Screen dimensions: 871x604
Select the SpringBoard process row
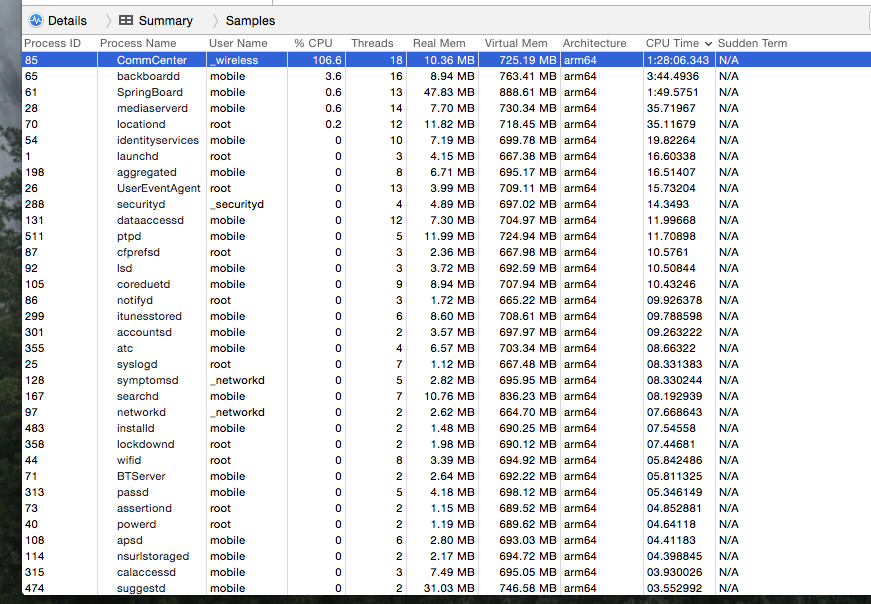[446, 92]
